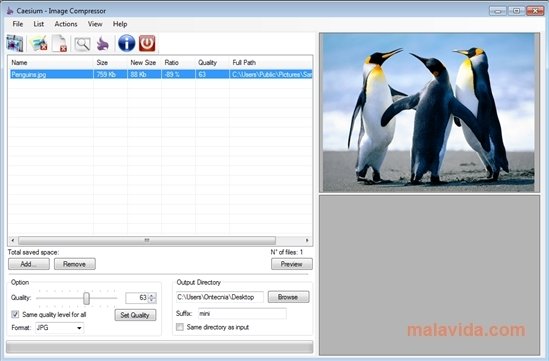
Task: Toggle Same quality level for all checkbox
Action: tap(15, 314)
